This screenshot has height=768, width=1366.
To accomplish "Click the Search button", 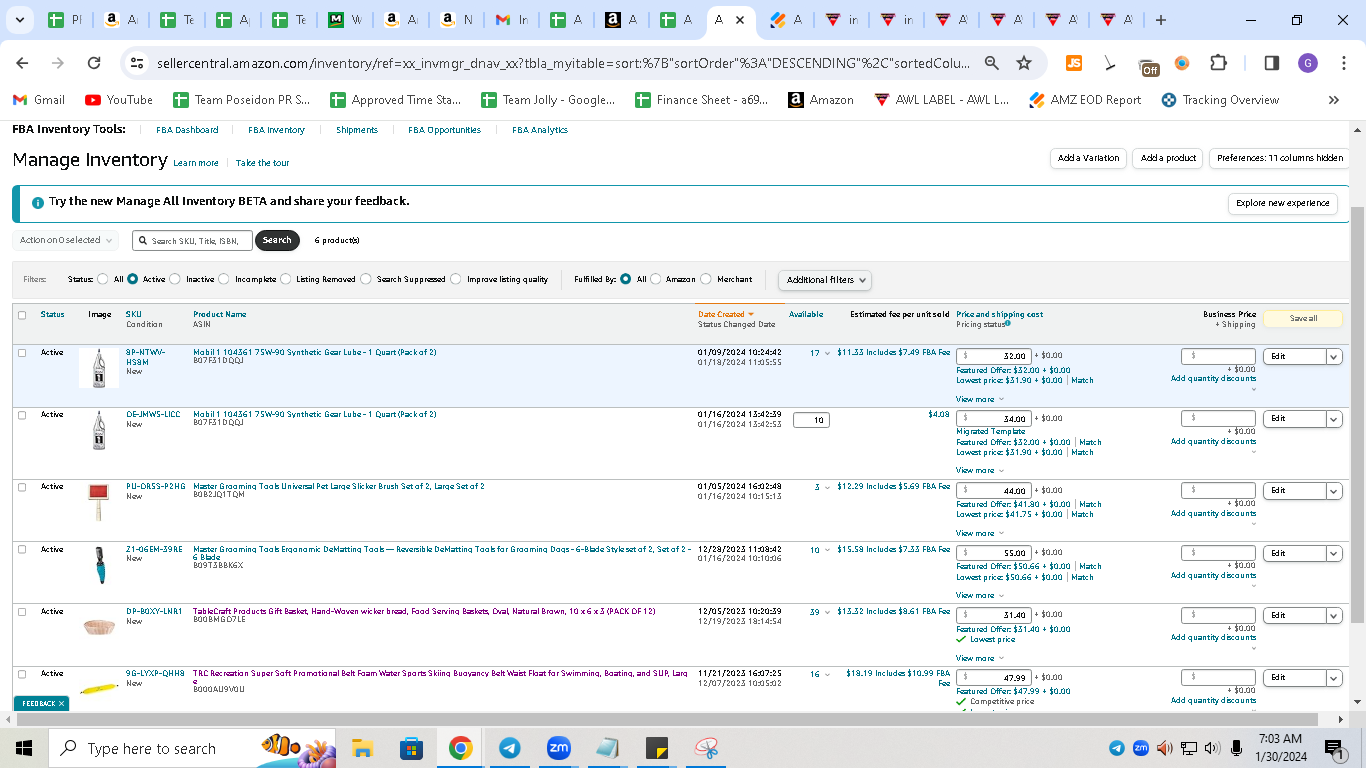I will click(277, 240).
